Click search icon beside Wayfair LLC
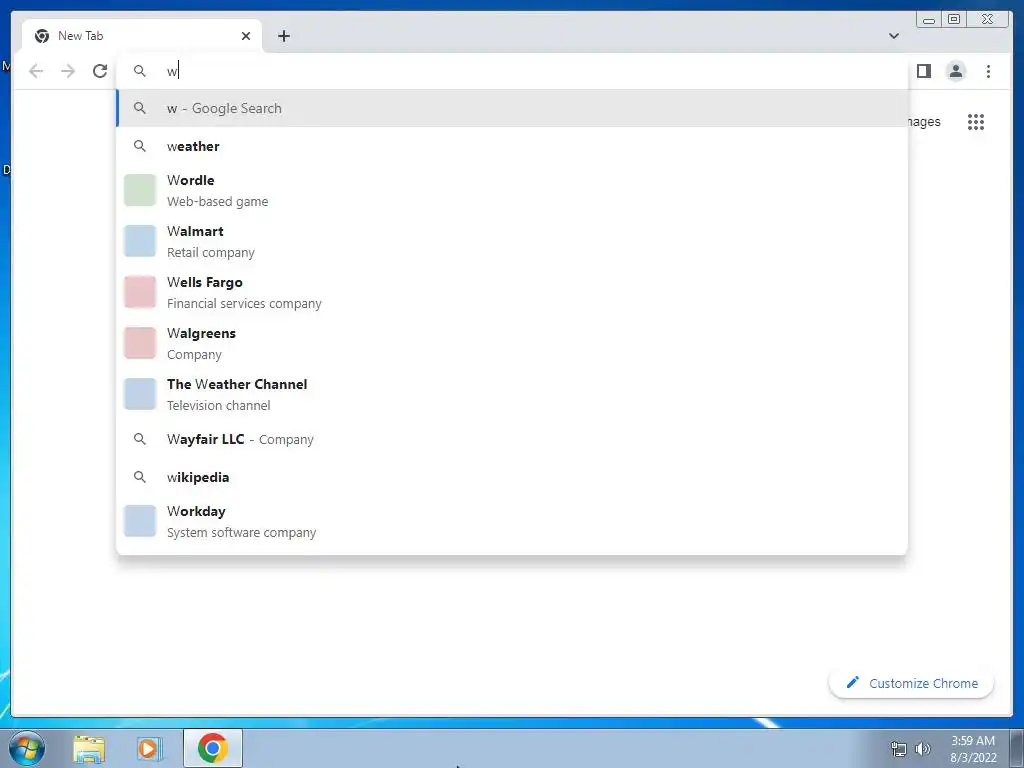This screenshot has height=768, width=1024. [x=140, y=439]
